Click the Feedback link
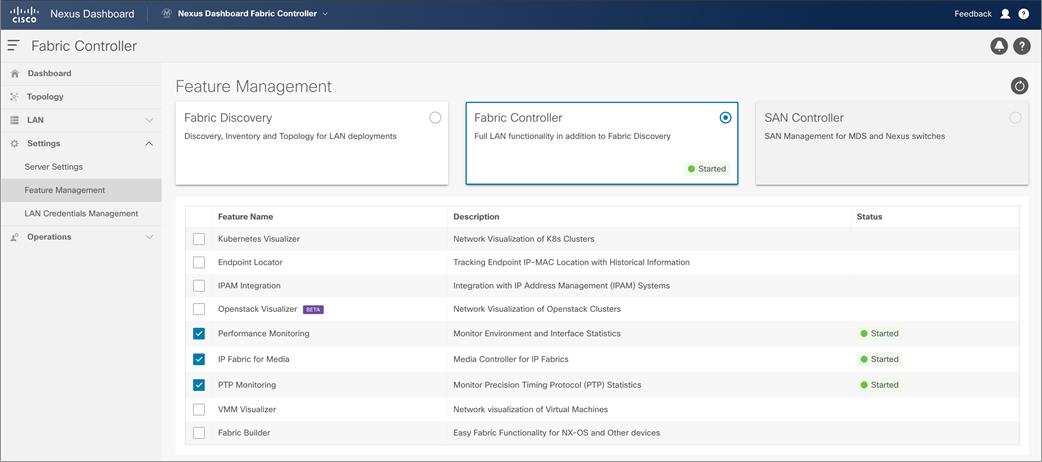Image resolution: width=1042 pixels, height=462 pixels. tap(973, 14)
